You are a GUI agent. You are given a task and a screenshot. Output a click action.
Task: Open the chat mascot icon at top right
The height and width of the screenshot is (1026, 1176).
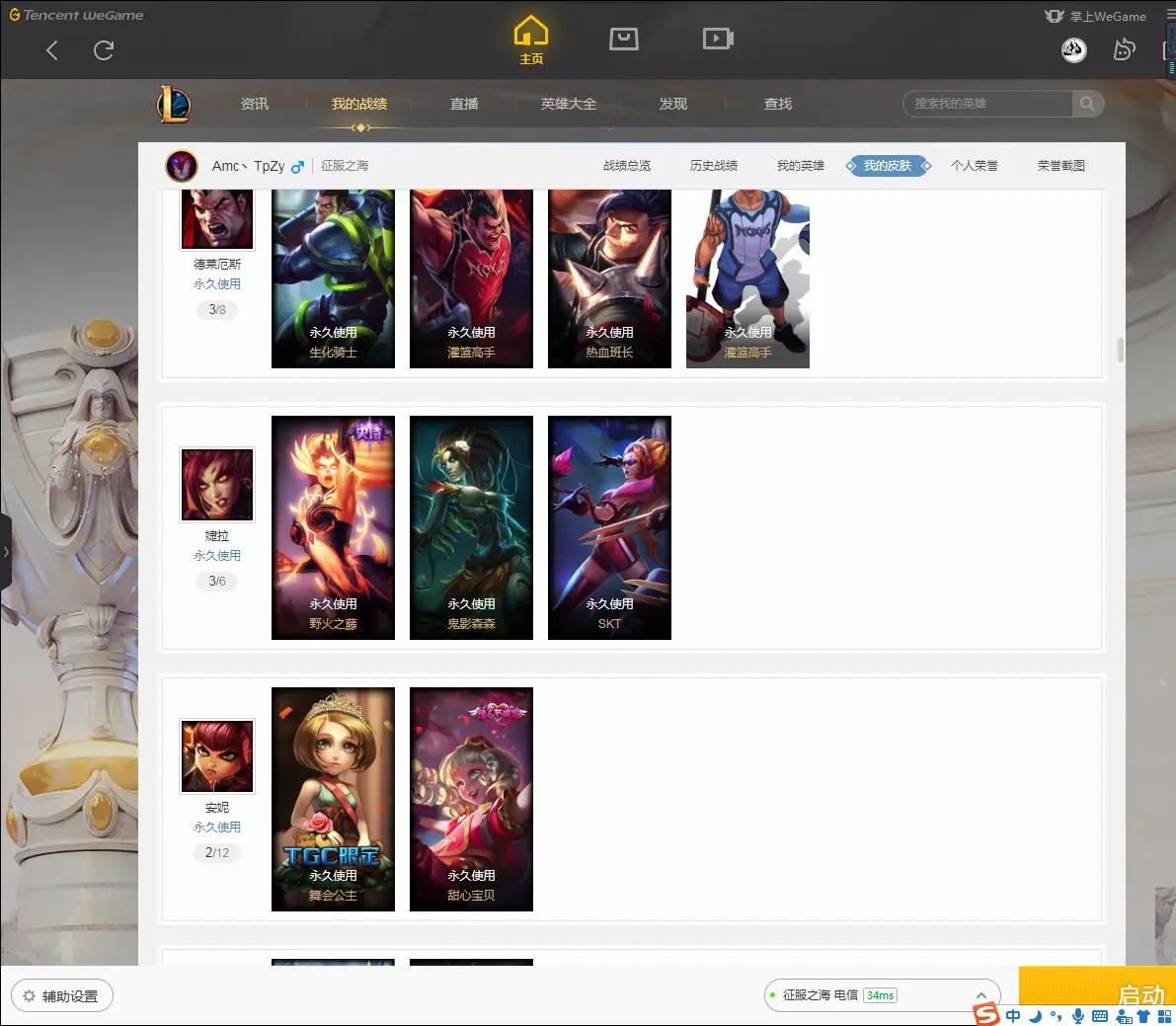click(1125, 50)
